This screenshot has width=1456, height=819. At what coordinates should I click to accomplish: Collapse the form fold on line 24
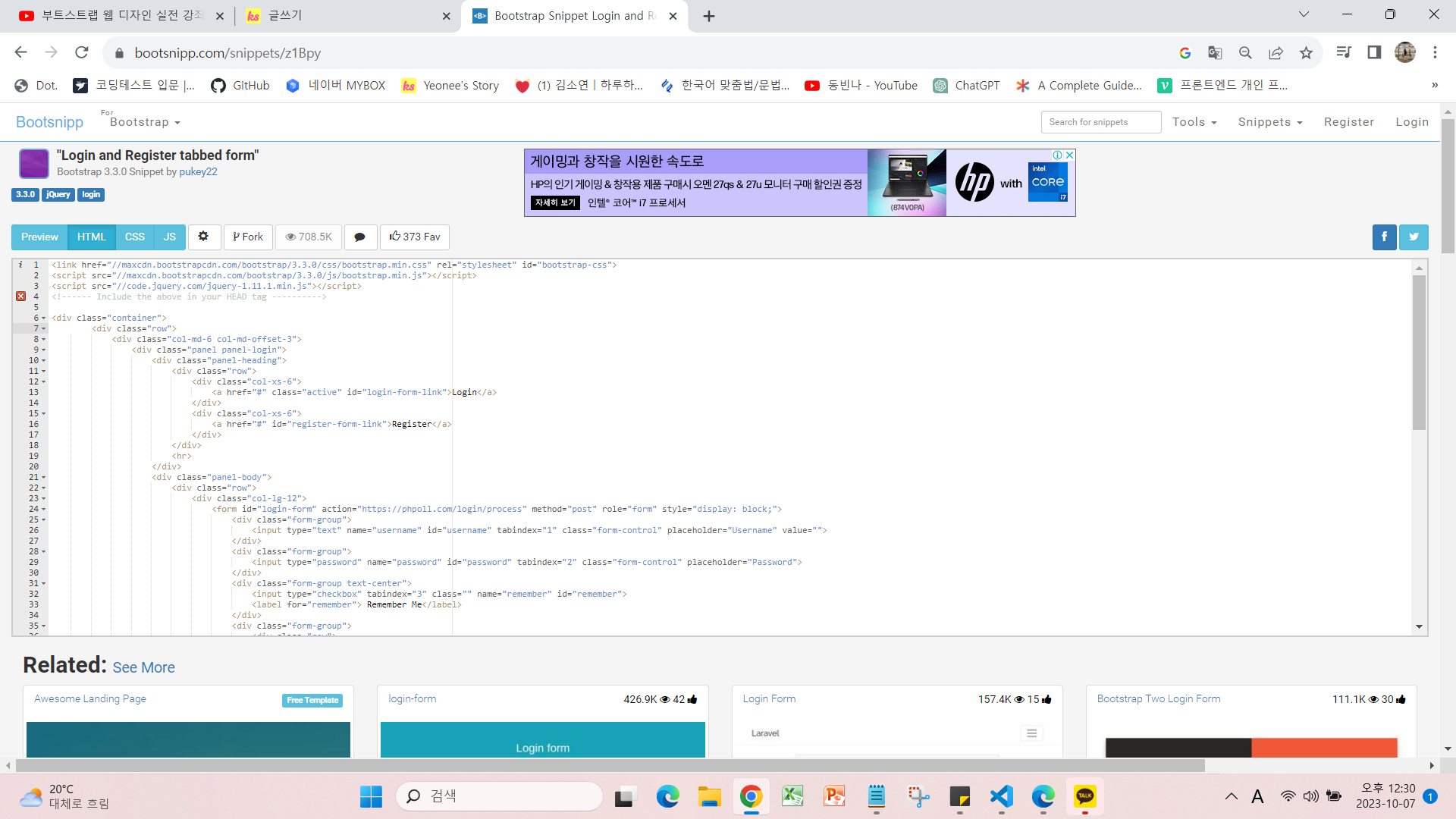[x=44, y=510]
